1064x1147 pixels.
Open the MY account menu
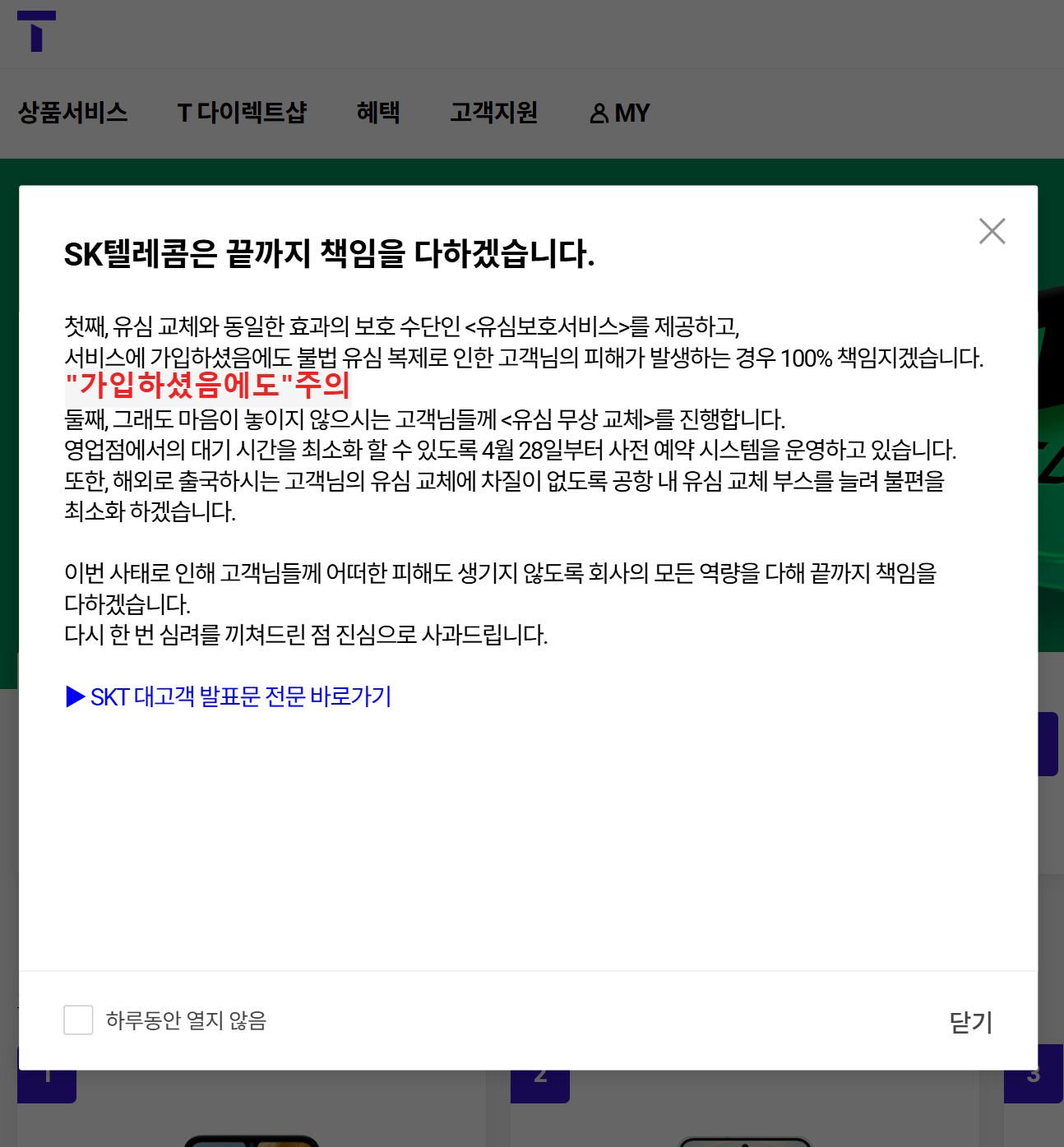click(620, 113)
